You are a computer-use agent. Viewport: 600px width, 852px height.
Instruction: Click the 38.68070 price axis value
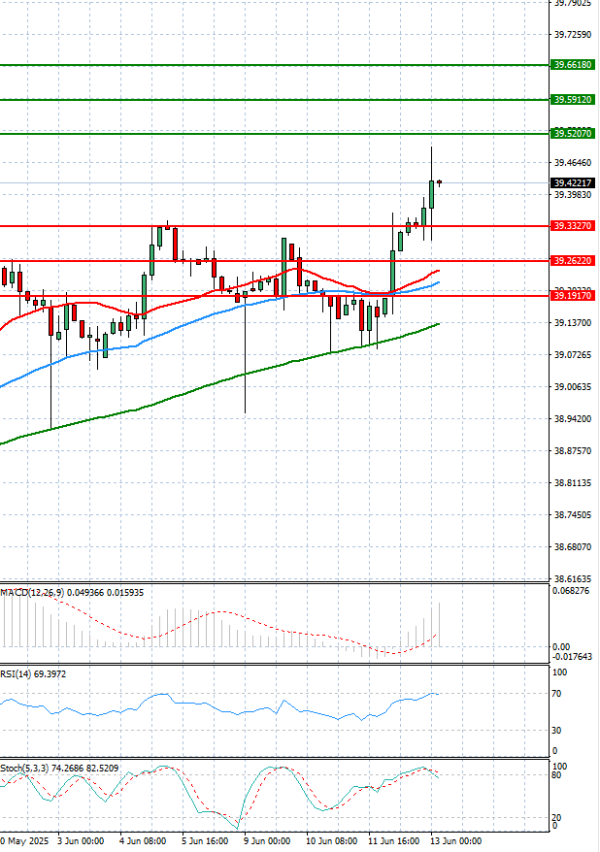pyautogui.click(x=573, y=547)
